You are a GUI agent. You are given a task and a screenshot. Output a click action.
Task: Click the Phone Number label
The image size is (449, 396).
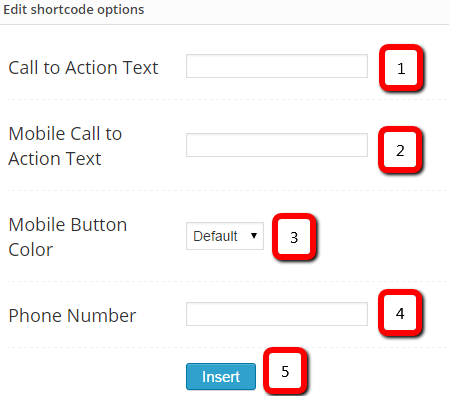tap(72, 315)
